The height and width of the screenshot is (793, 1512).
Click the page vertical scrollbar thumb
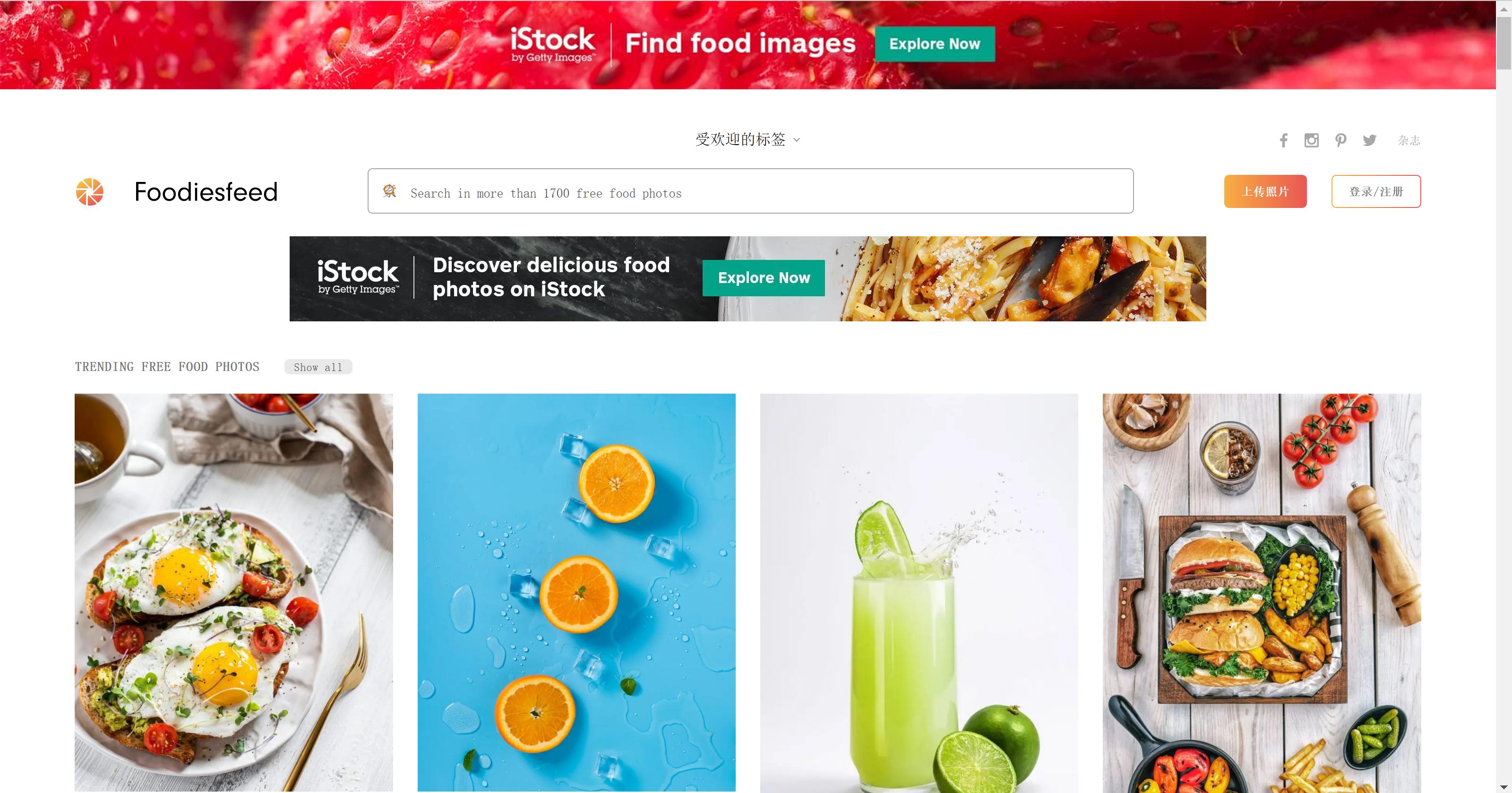coord(1504,43)
